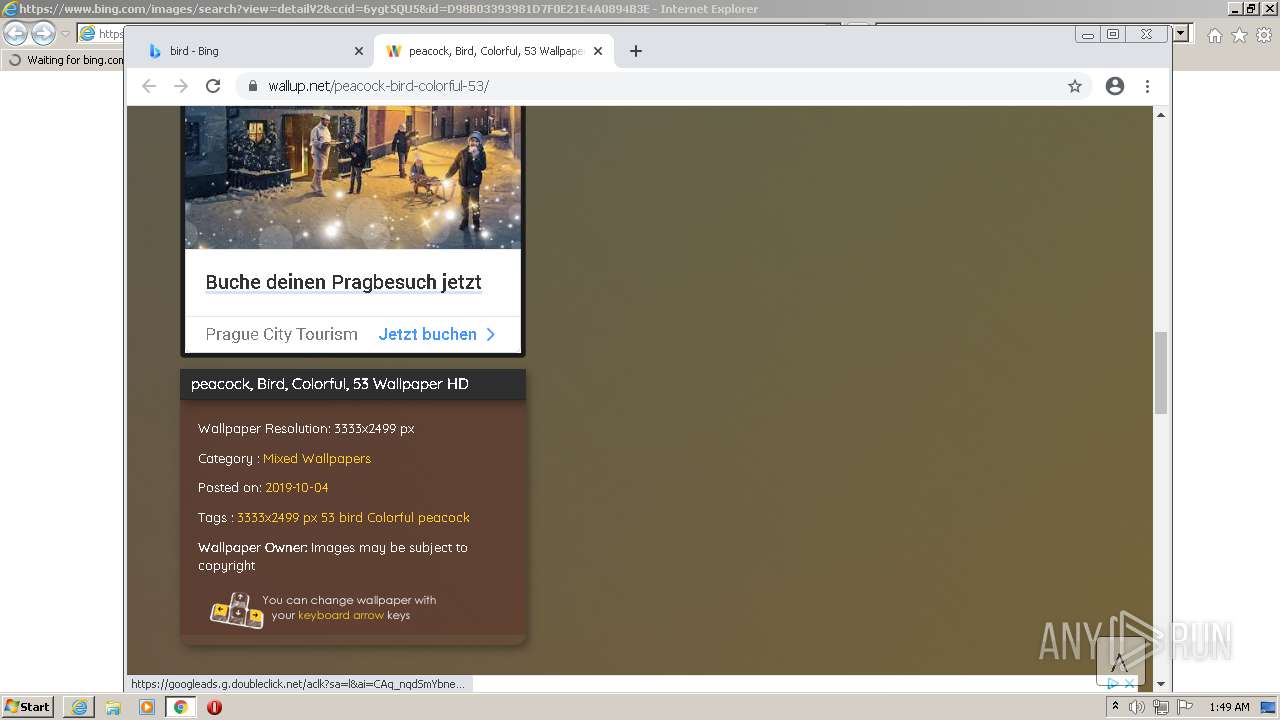
Task: Click the 1:49 AM system clock
Action: coord(1229,707)
